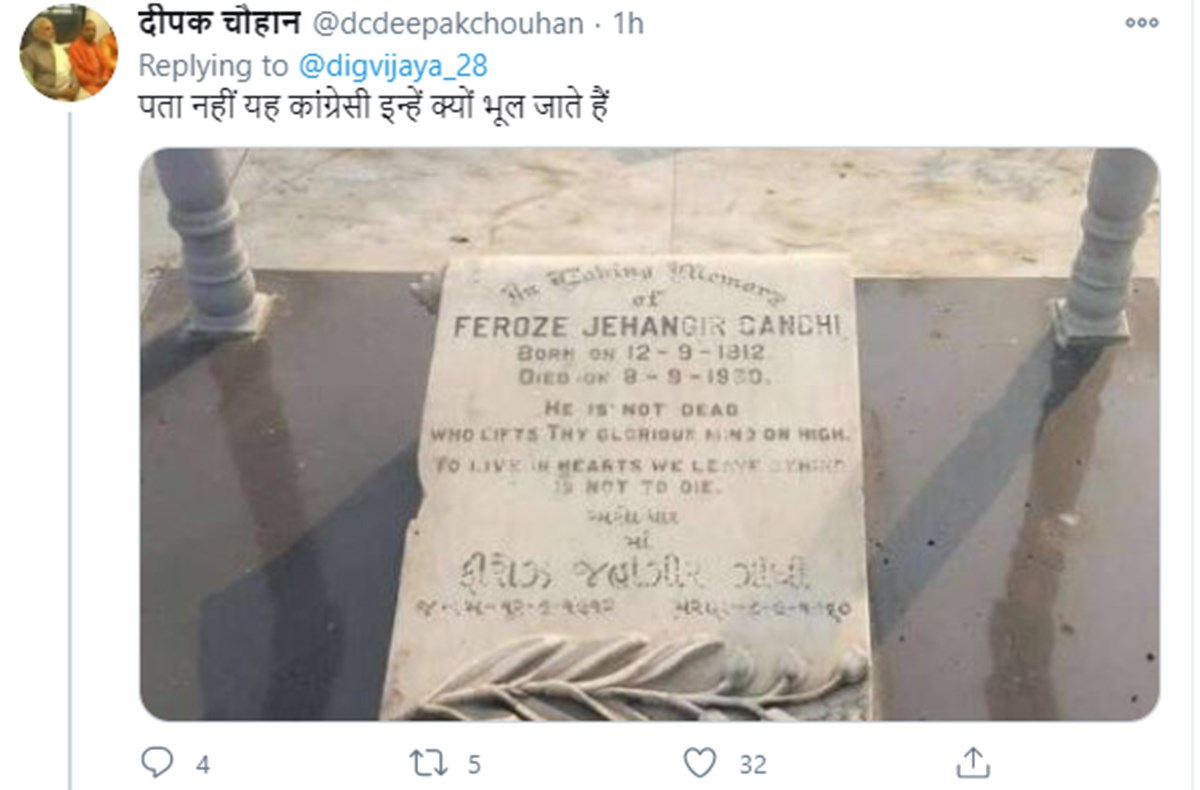Click FEROZE JEHANGIR GANDHI inscription in the photo
1200x790 pixels.
[647, 327]
